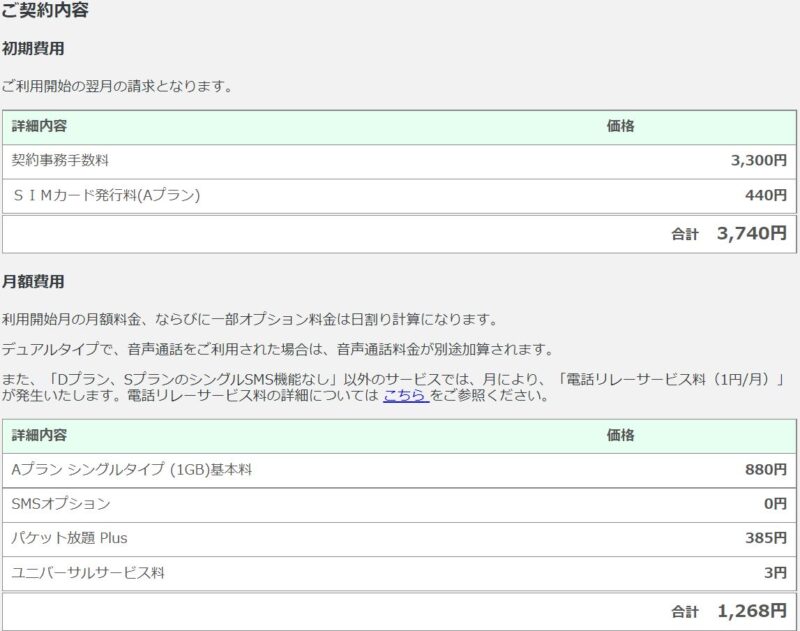Select the SMSオプション row label
800x631 pixels.
click(x=61, y=503)
